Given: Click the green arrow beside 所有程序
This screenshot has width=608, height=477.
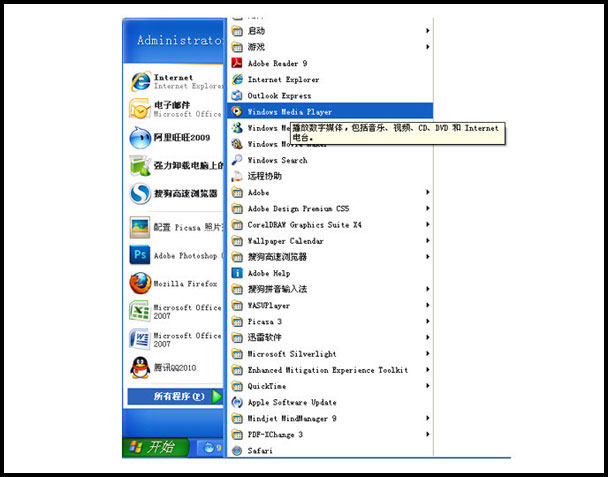Looking at the screenshot, I should 217,396.
